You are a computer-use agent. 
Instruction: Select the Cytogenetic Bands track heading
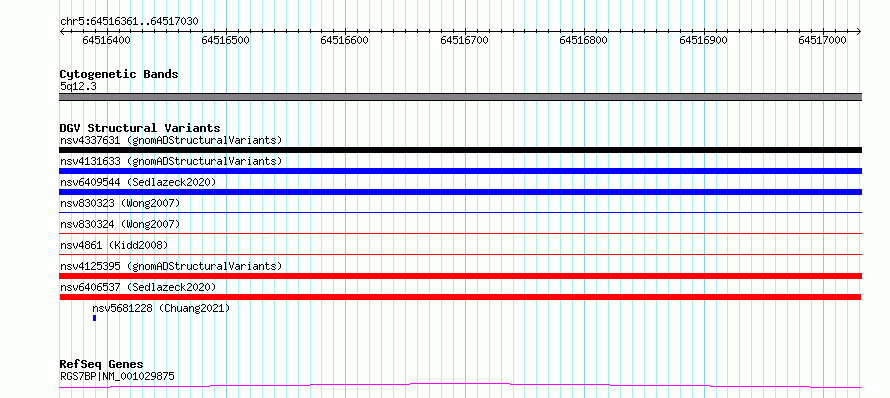point(119,74)
